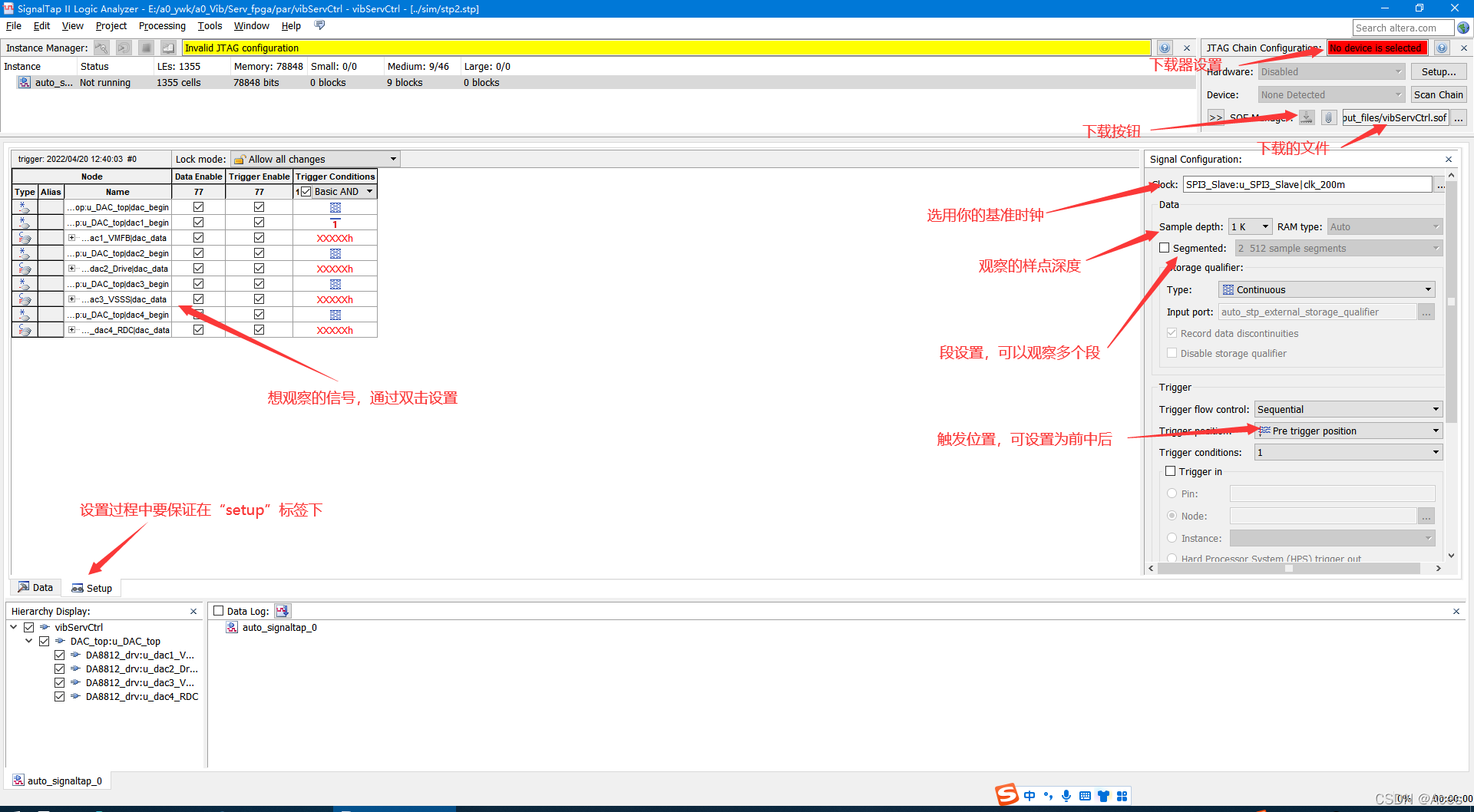The width and height of the screenshot is (1474, 812).
Task: Click the attach SOF file paperclip icon
Action: pyautogui.click(x=1329, y=117)
